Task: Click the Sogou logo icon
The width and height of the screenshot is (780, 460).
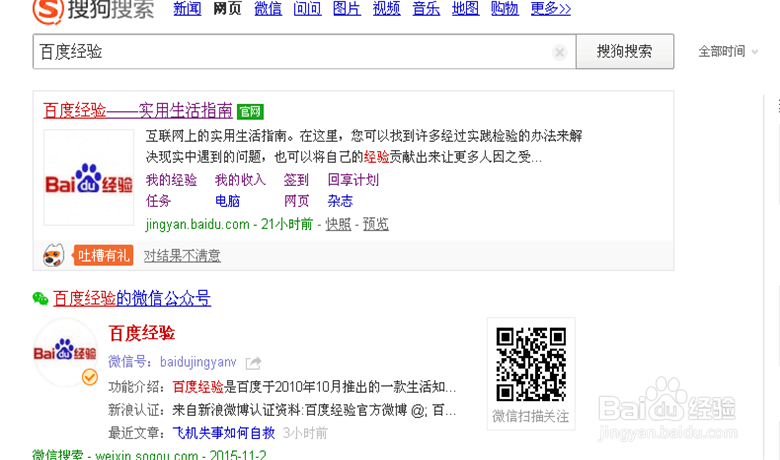Action: (x=48, y=11)
